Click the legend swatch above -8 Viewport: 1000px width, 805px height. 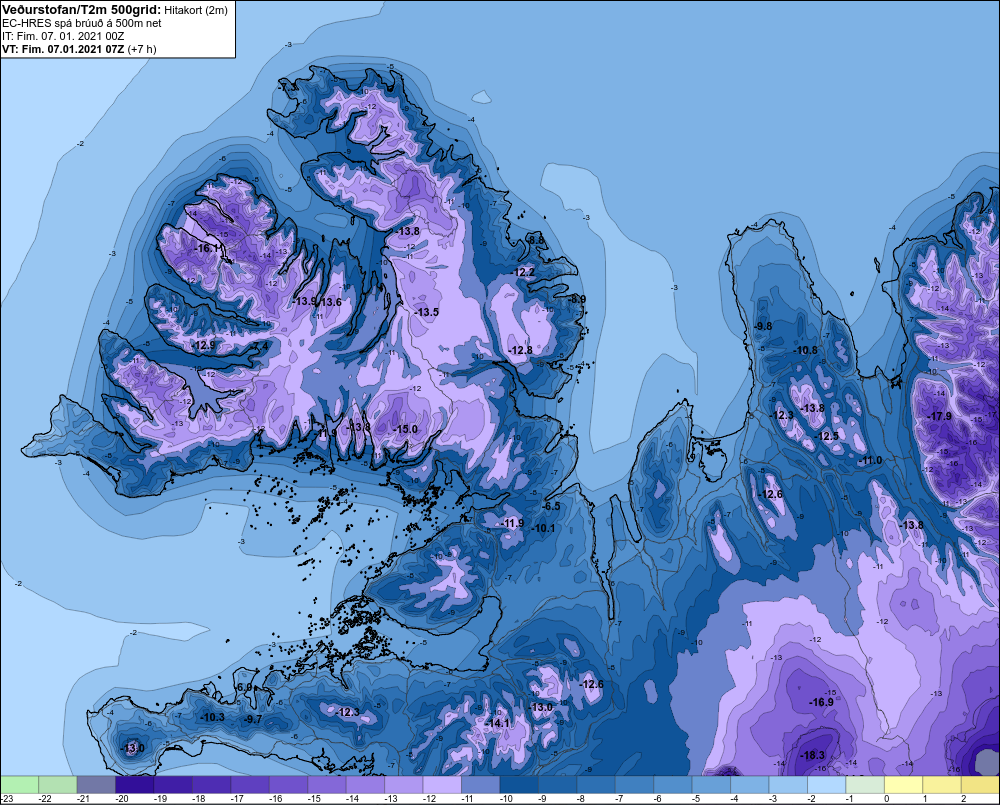[596, 784]
